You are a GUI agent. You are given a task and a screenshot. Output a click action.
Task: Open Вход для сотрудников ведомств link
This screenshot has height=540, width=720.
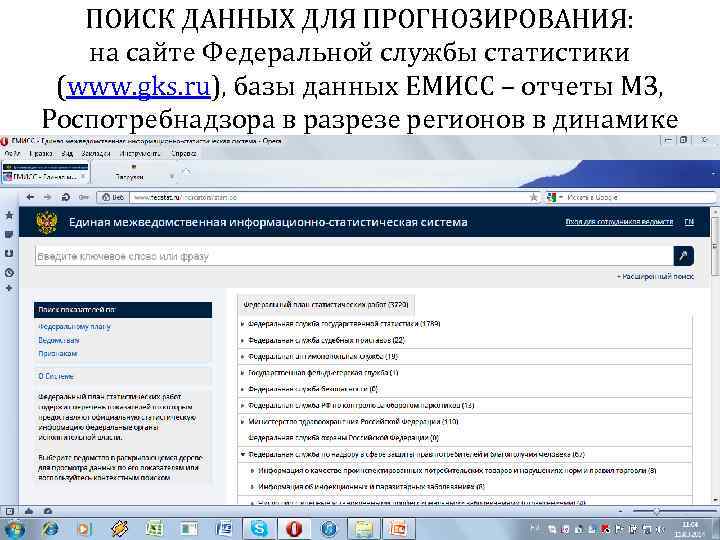point(619,222)
